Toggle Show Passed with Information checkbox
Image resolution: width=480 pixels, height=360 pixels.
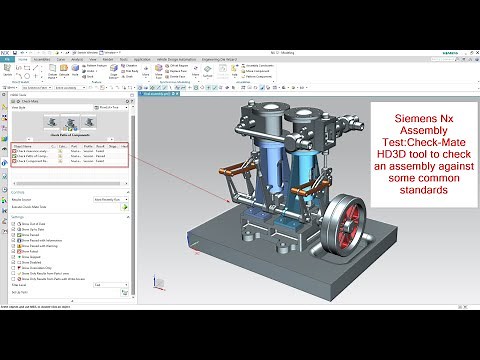click(13, 240)
